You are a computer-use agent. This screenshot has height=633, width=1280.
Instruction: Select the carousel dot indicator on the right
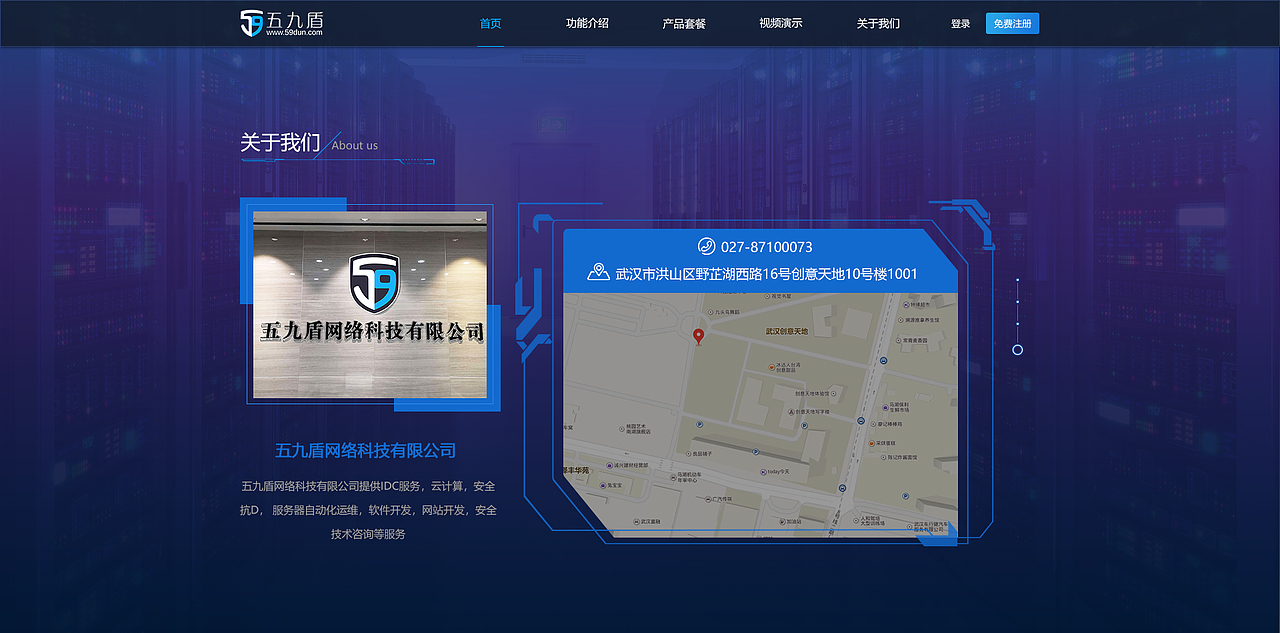[x=1017, y=349]
